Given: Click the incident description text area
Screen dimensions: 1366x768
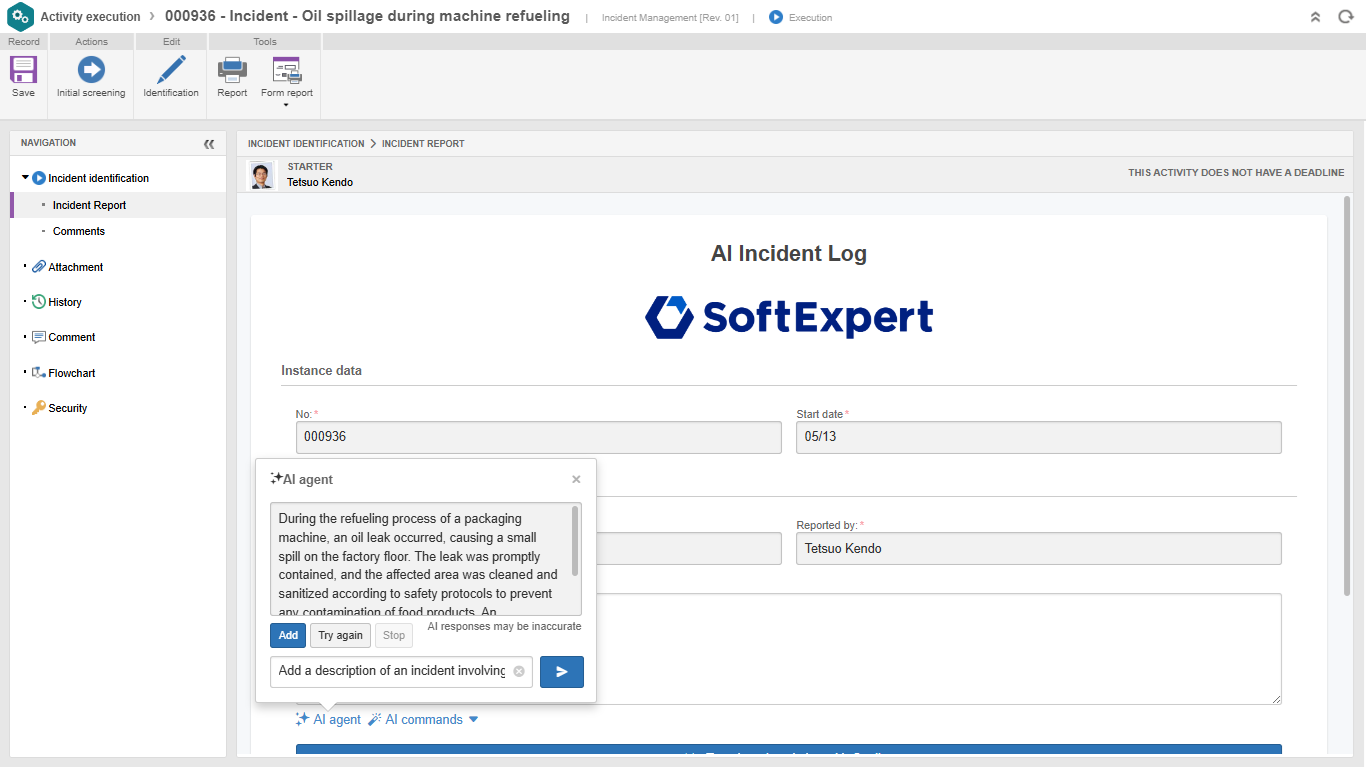Looking at the screenshot, I should coord(789,649).
